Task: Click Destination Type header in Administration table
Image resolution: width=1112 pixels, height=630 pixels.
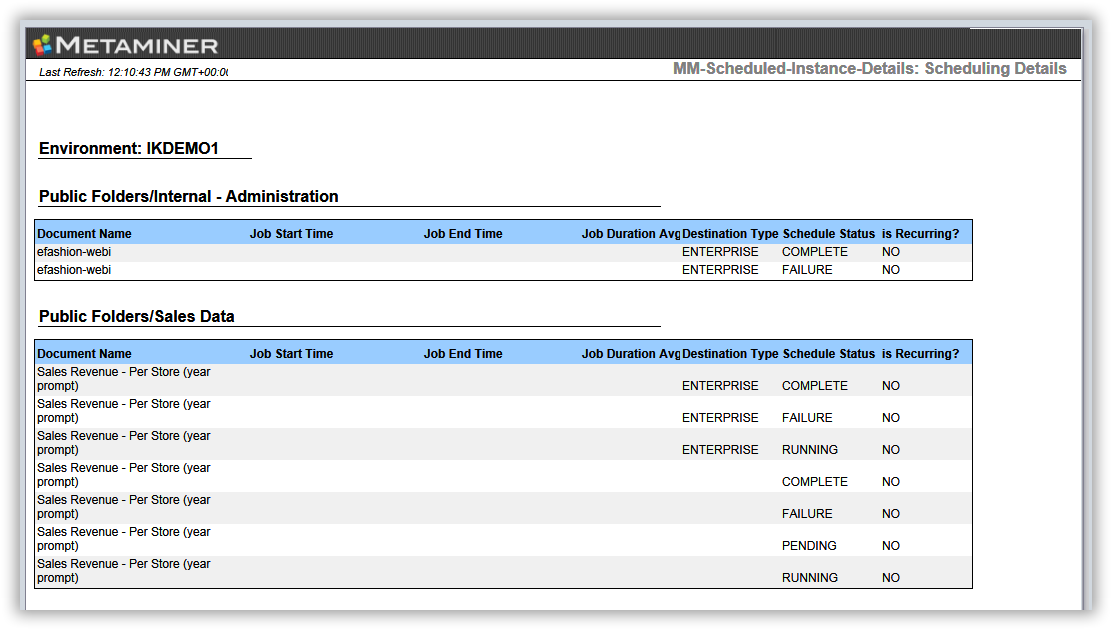Action: click(x=730, y=233)
